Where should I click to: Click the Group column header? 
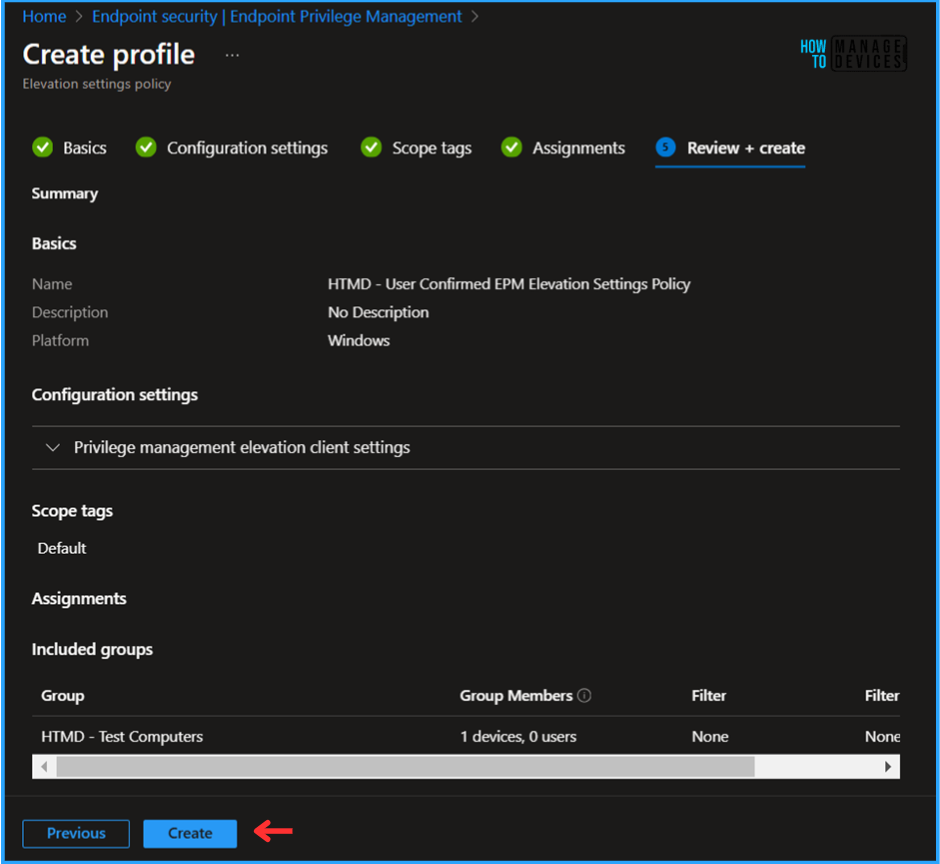[62, 696]
